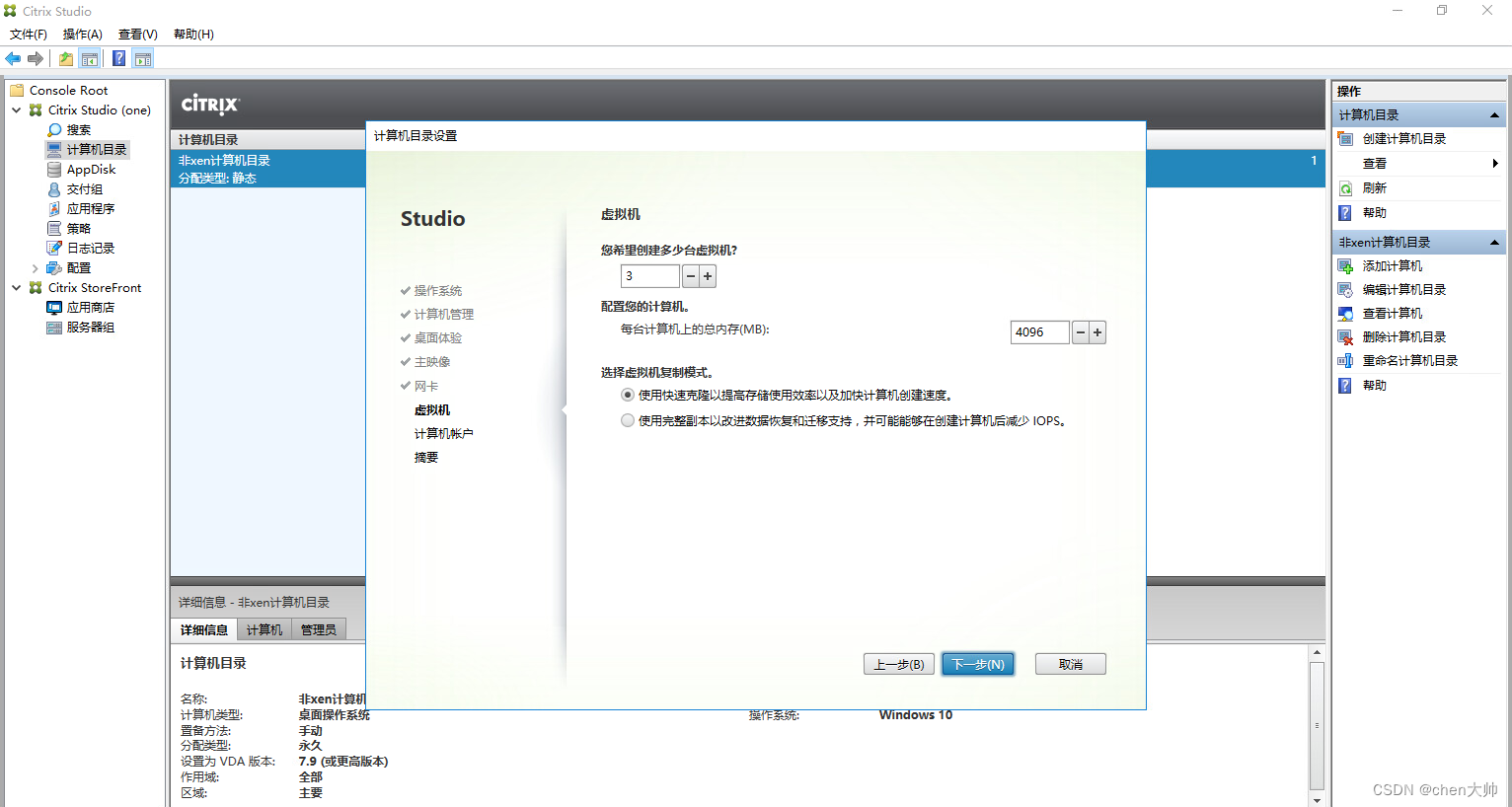Screen dimensions: 1512x807
Task: Click the 应用商店 icon under StoreFront
Action: (54, 308)
